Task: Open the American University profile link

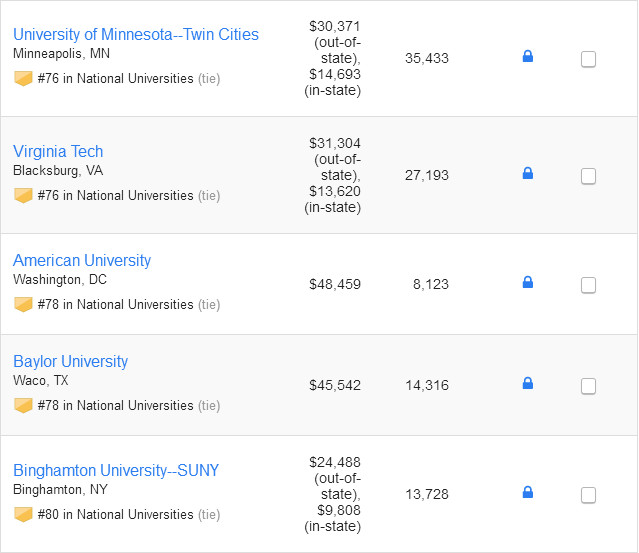Action: click(x=82, y=260)
